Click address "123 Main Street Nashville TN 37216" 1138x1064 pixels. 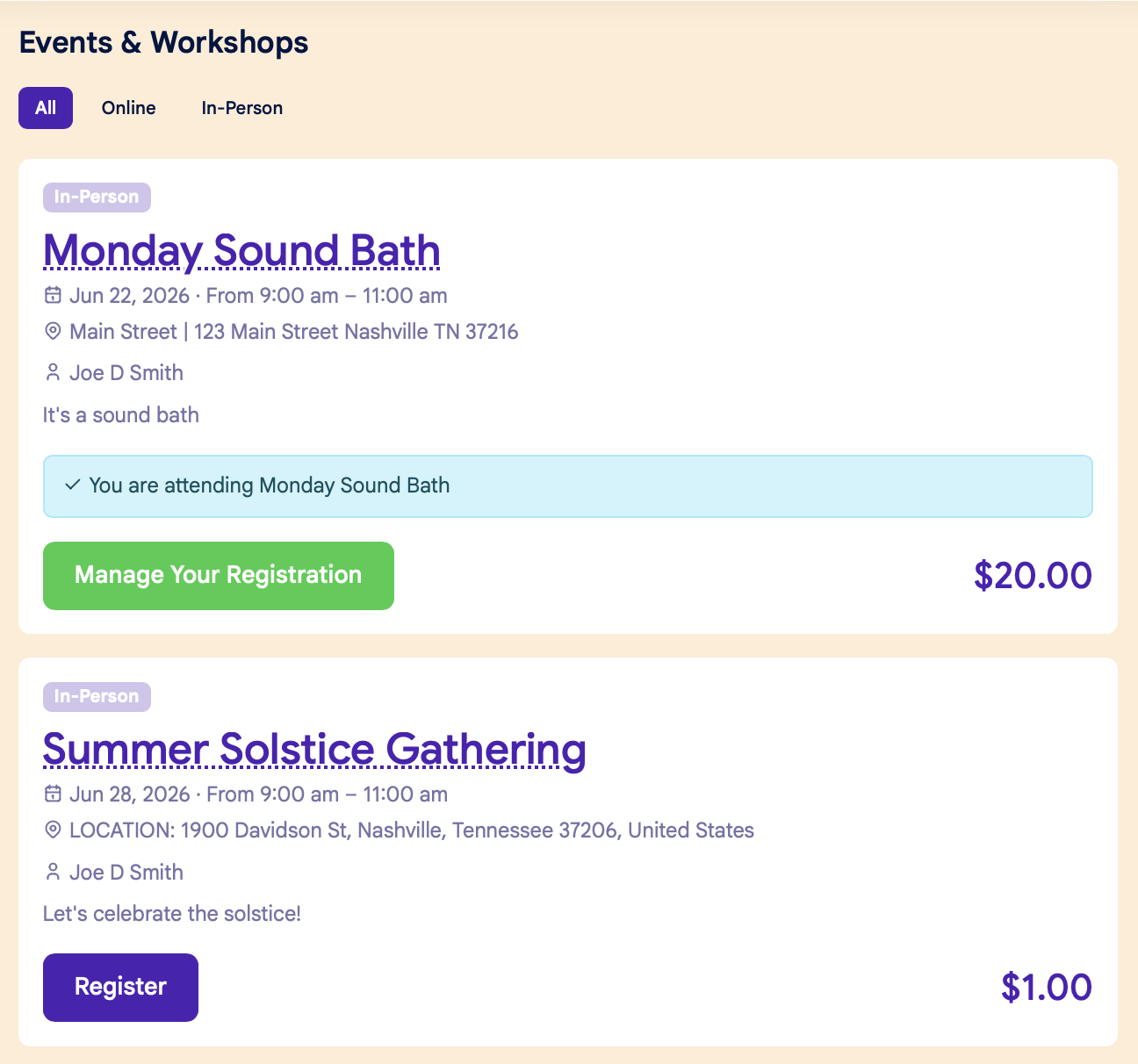coord(357,332)
